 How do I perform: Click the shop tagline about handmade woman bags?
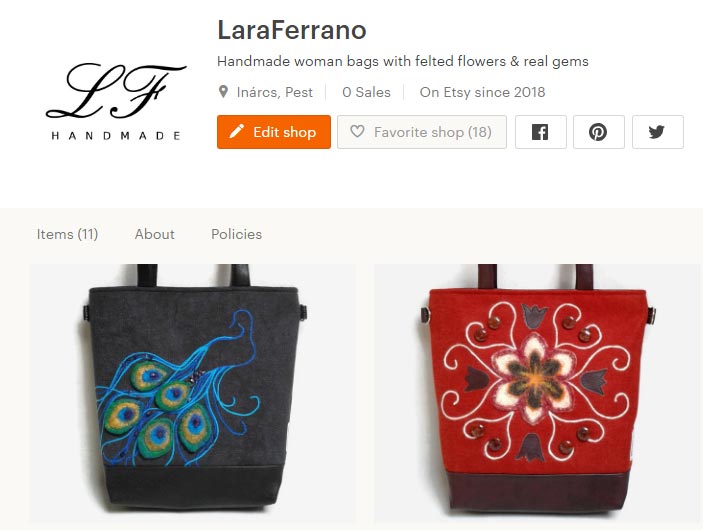pyautogui.click(x=403, y=61)
